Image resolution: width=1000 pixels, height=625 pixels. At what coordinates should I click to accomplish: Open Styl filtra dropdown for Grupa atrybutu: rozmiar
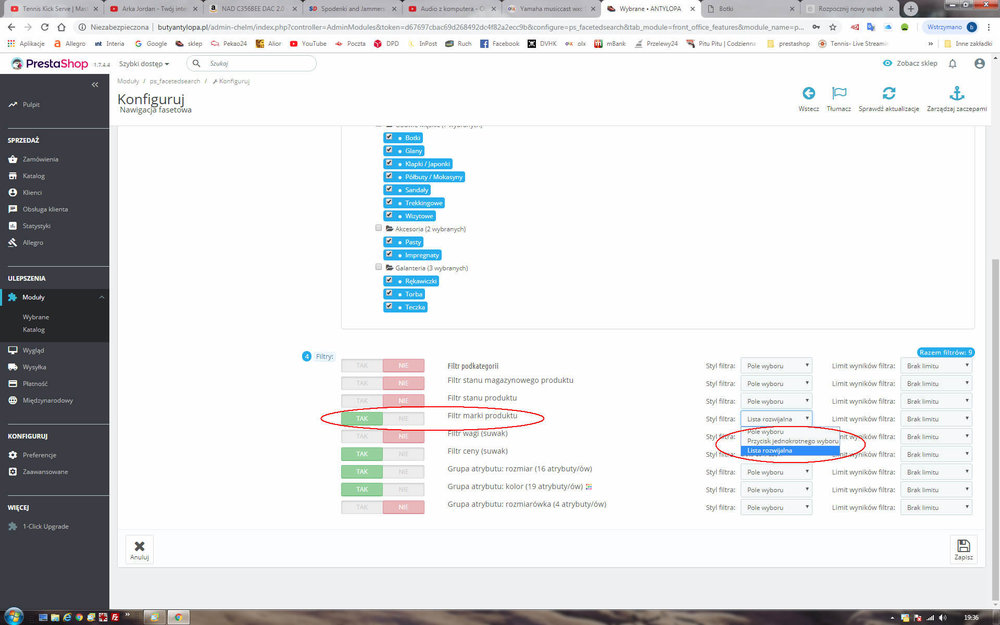click(x=776, y=472)
